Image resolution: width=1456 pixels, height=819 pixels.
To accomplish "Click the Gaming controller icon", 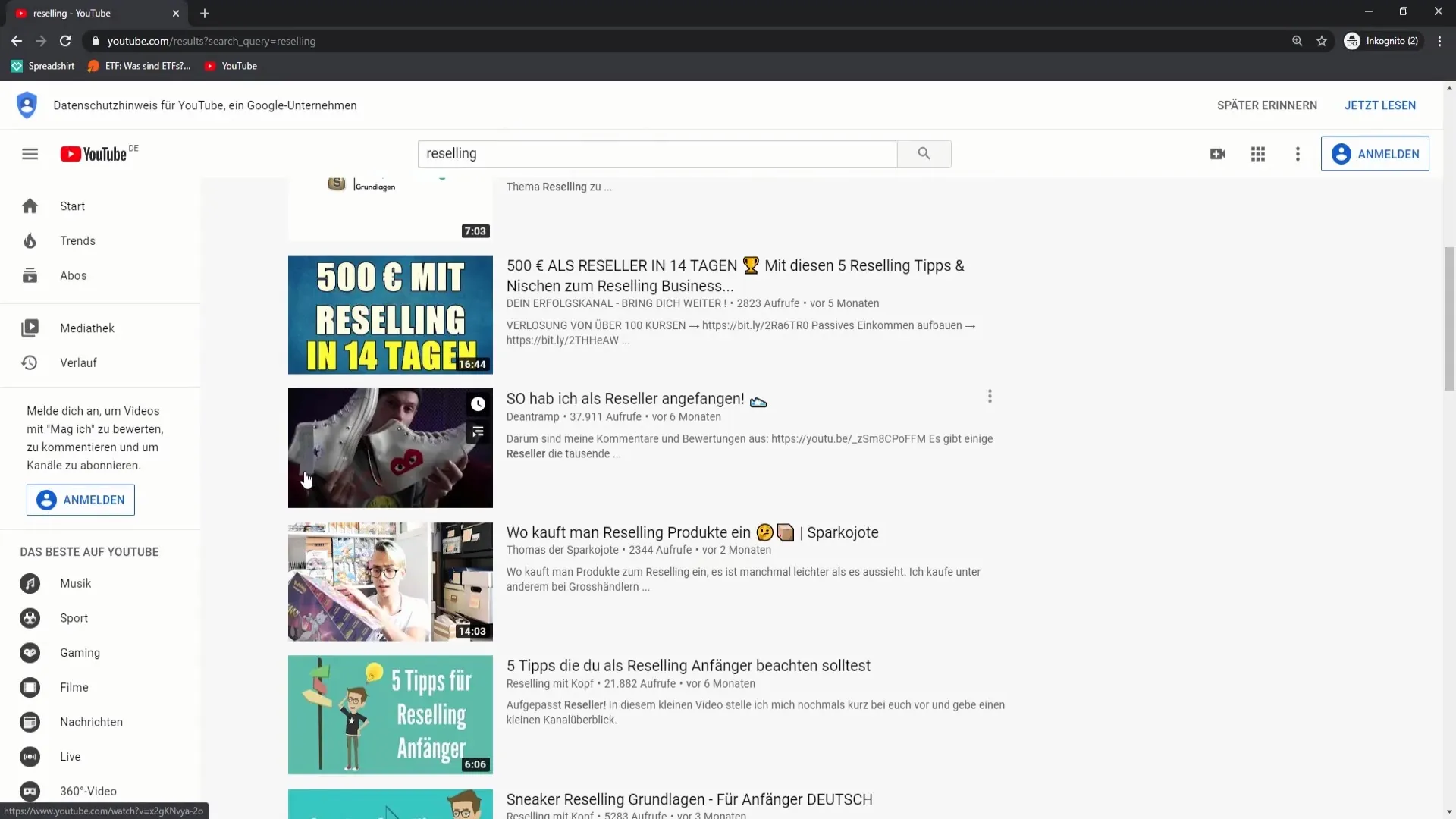I will click(x=30, y=653).
